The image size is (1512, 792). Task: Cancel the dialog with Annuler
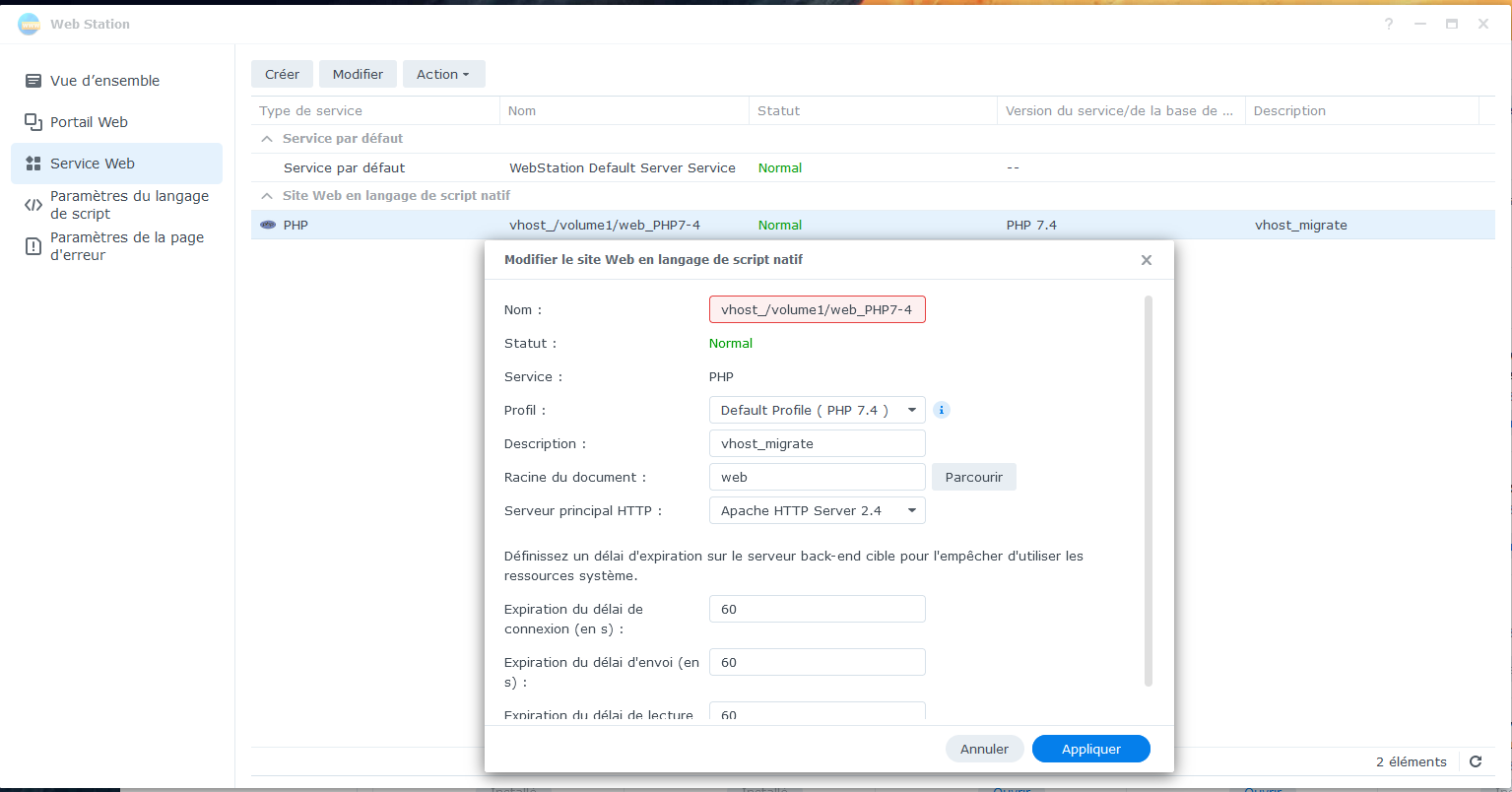pyautogui.click(x=984, y=749)
